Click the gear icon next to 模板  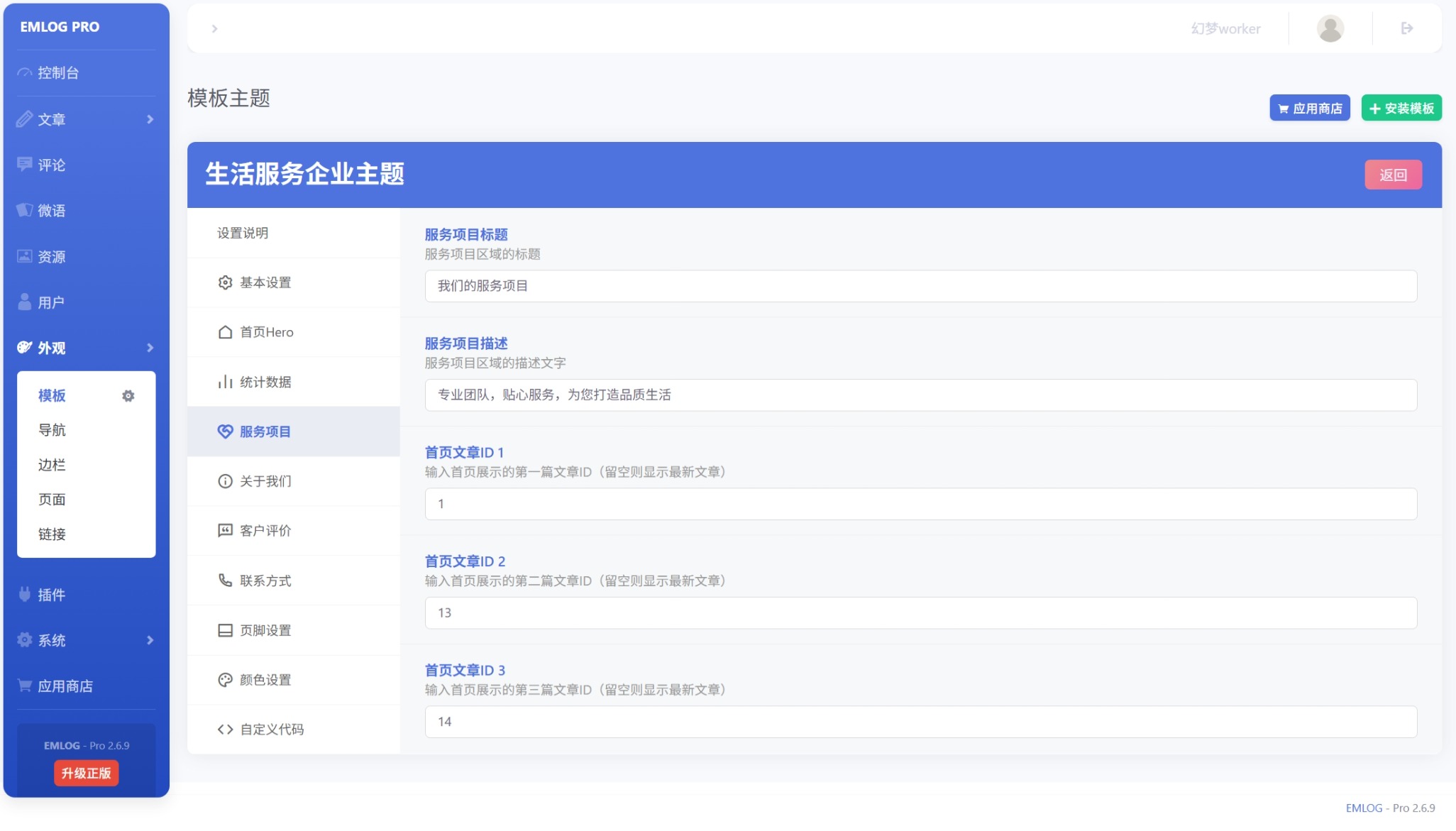[128, 396]
